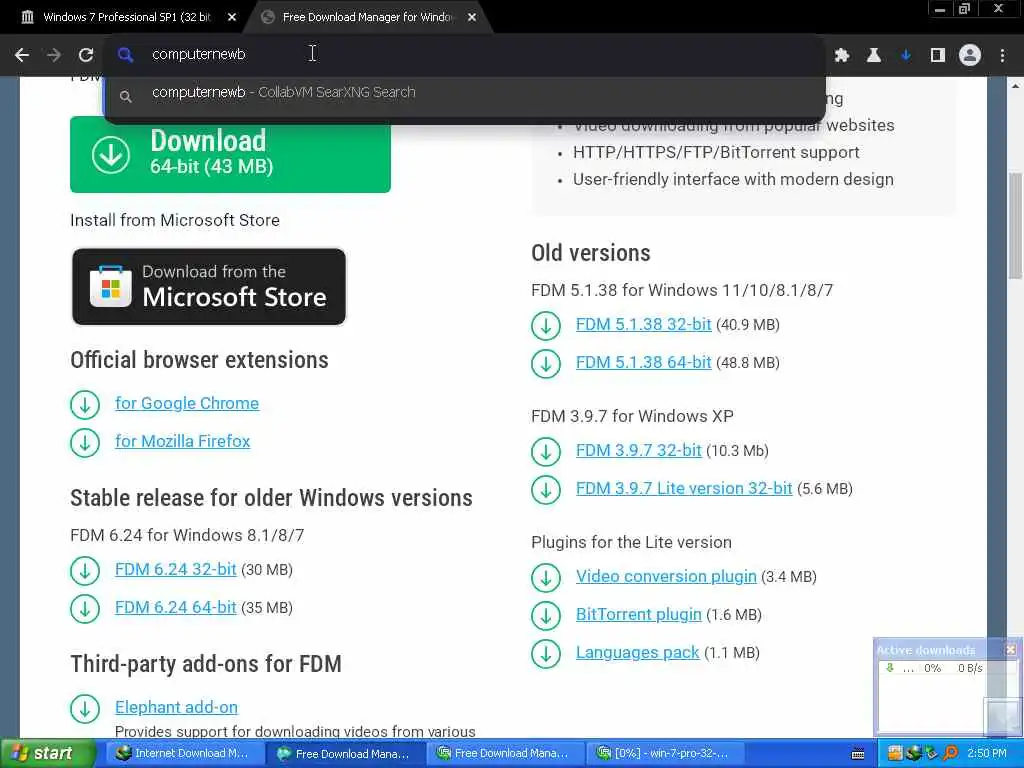
Task: Open the Chrome Labs flask icon
Action: coord(873,56)
